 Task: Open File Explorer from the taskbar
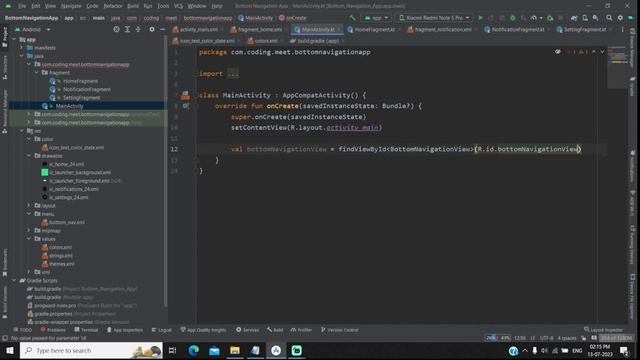click(x=235, y=350)
